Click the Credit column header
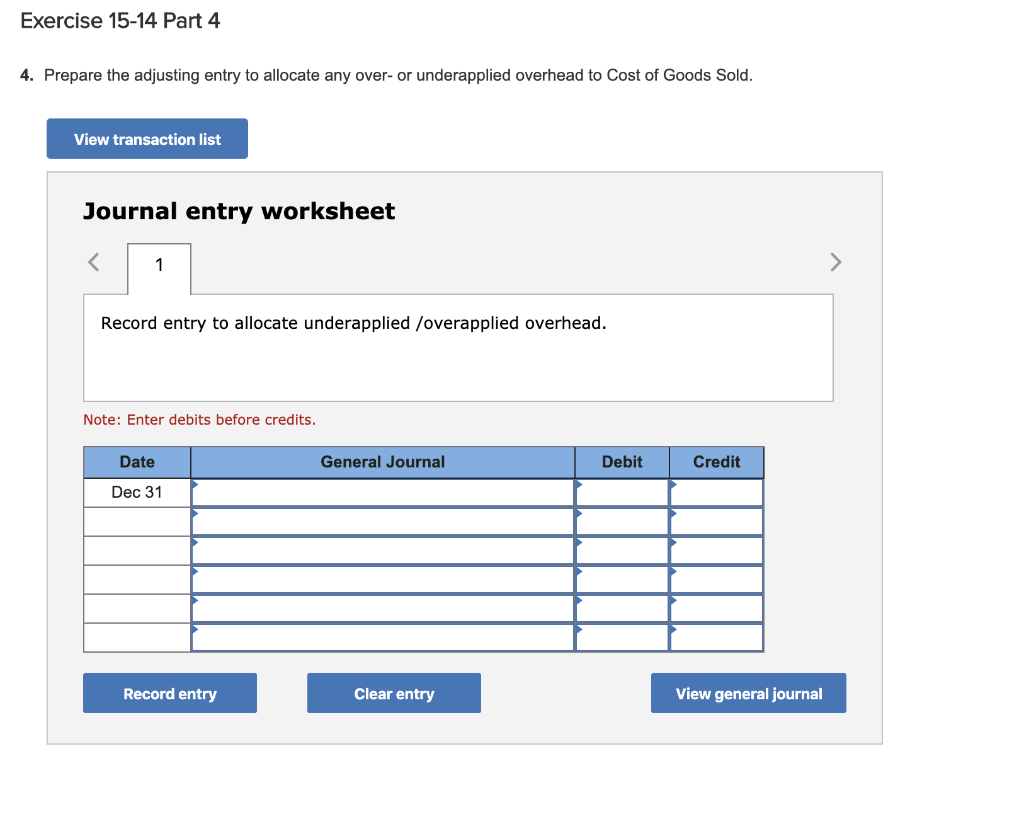Viewport: 1024px width, 819px height. [716, 462]
